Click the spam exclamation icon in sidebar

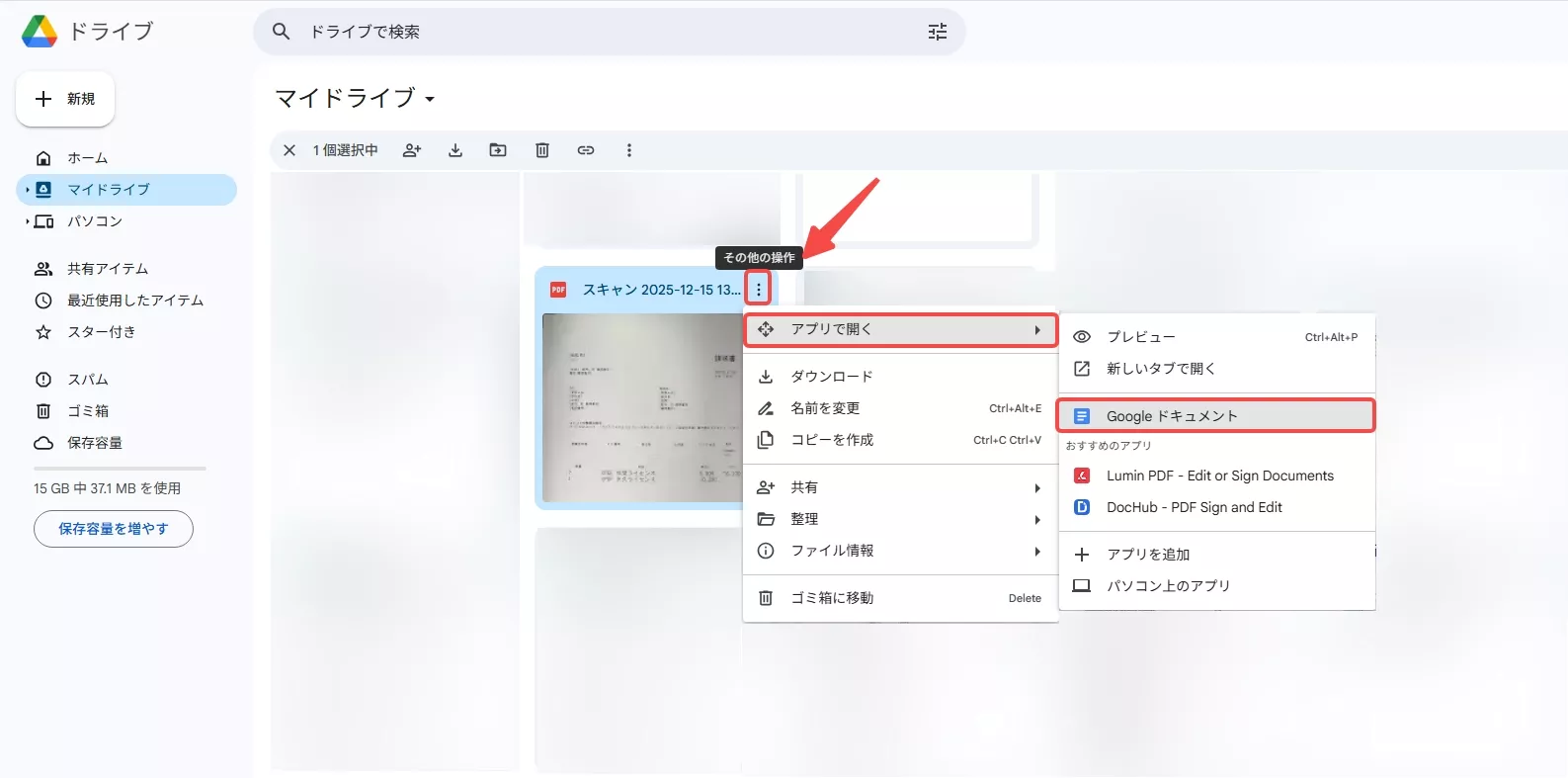pos(43,380)
